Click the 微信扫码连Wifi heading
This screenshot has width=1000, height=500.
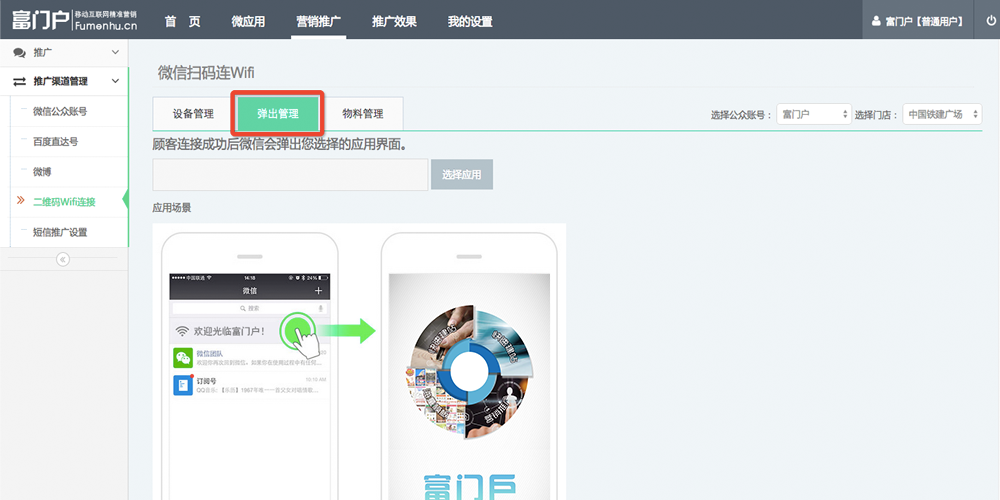206,73
